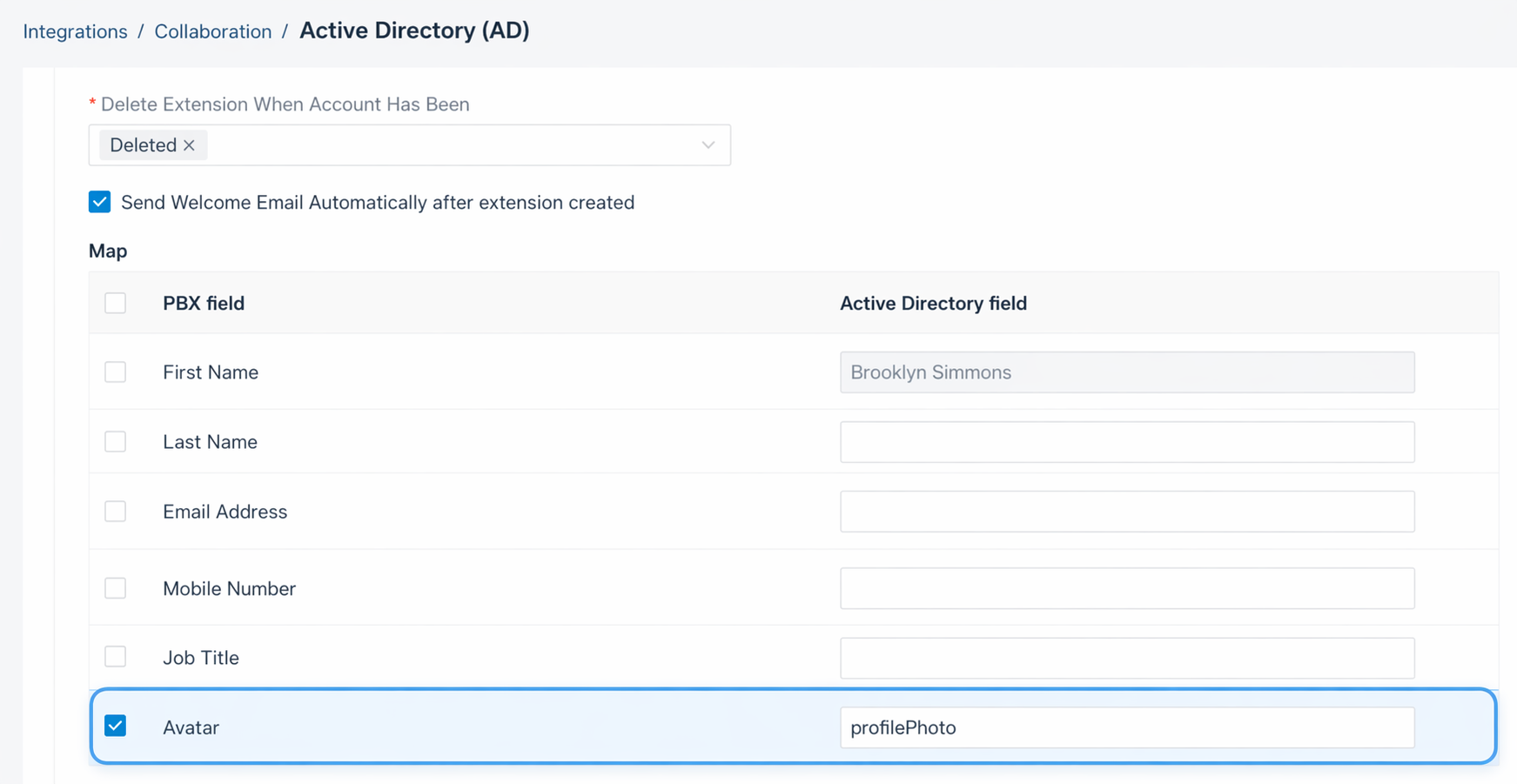Click the Send Welcome Email label text

(x=377, y=203)
